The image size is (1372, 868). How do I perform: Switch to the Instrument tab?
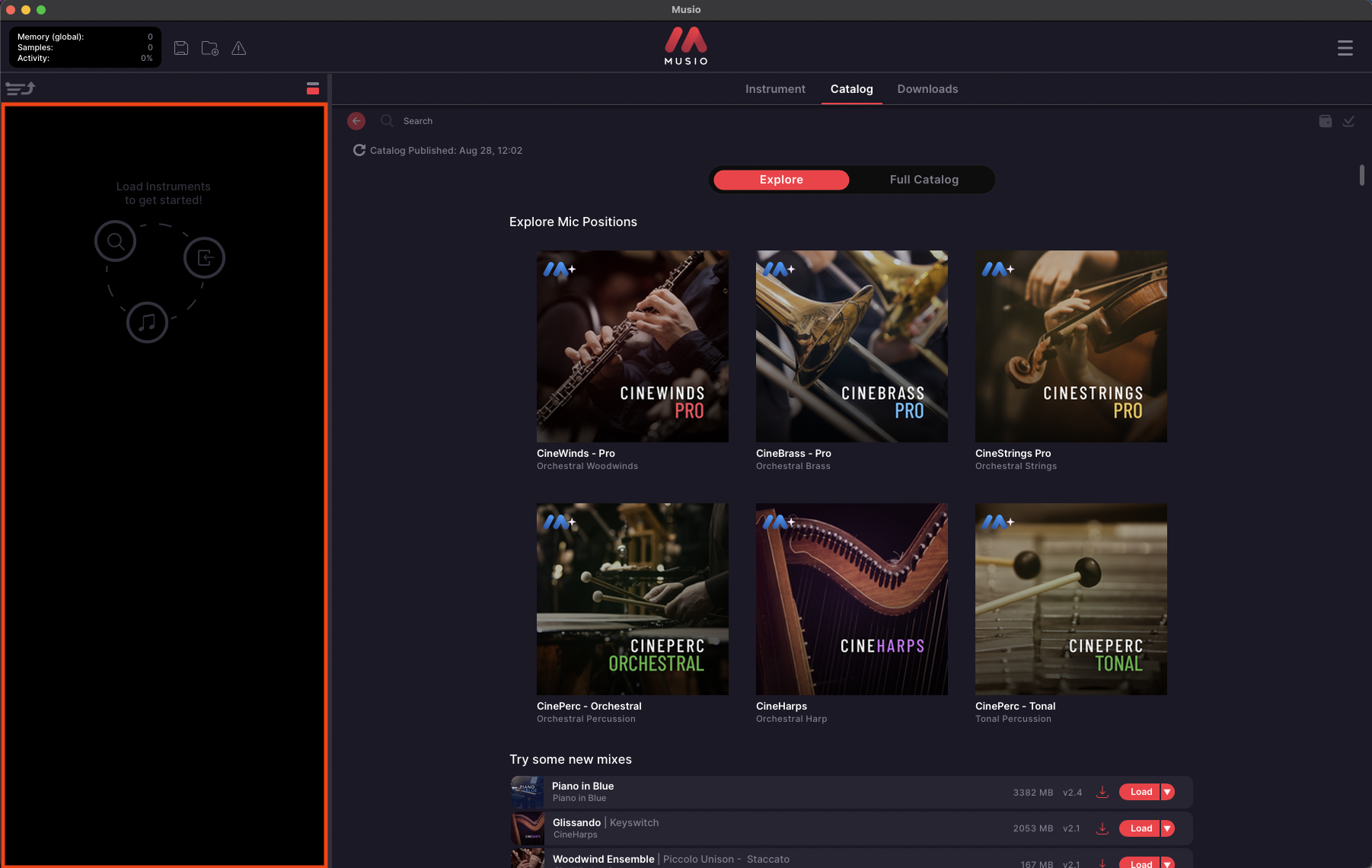click(775, 89)
